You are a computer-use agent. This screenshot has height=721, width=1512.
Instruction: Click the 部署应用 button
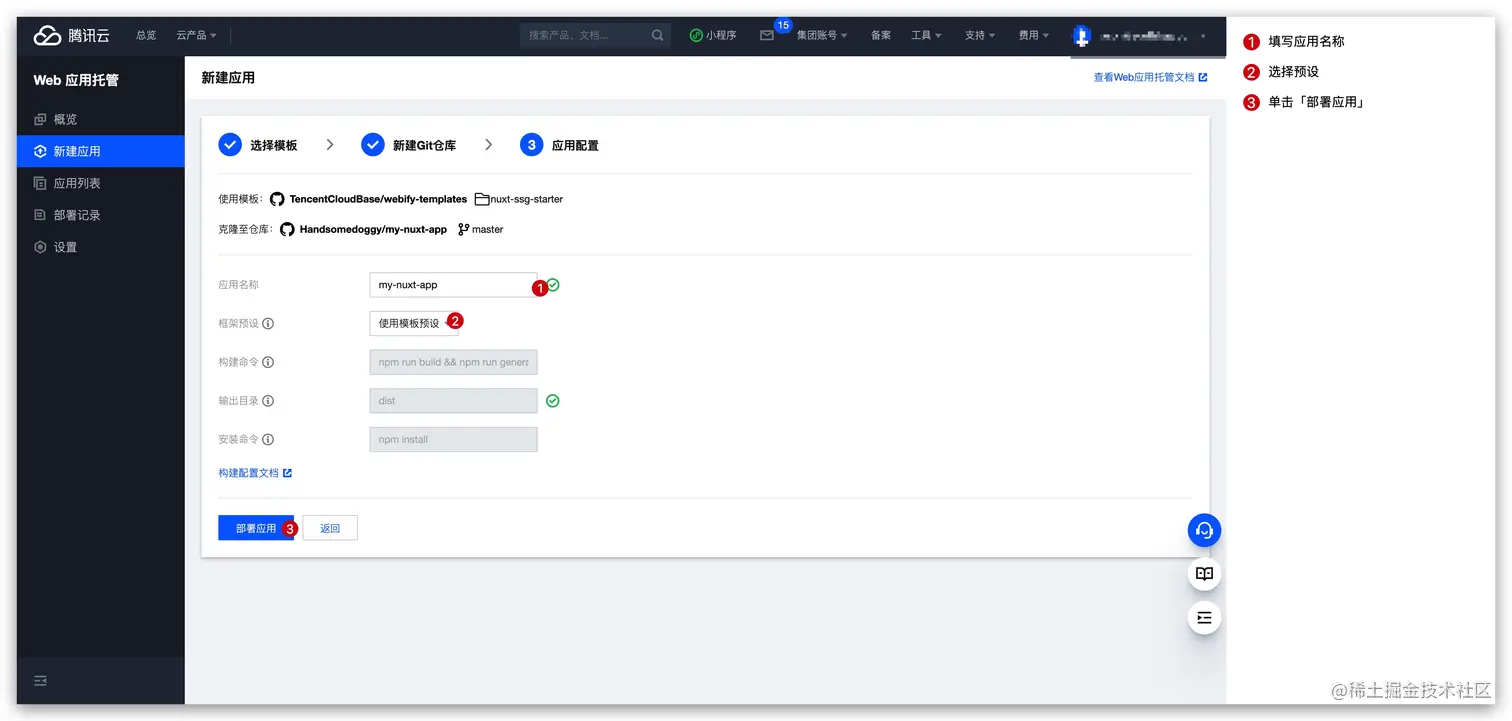(x=256, y=528)
